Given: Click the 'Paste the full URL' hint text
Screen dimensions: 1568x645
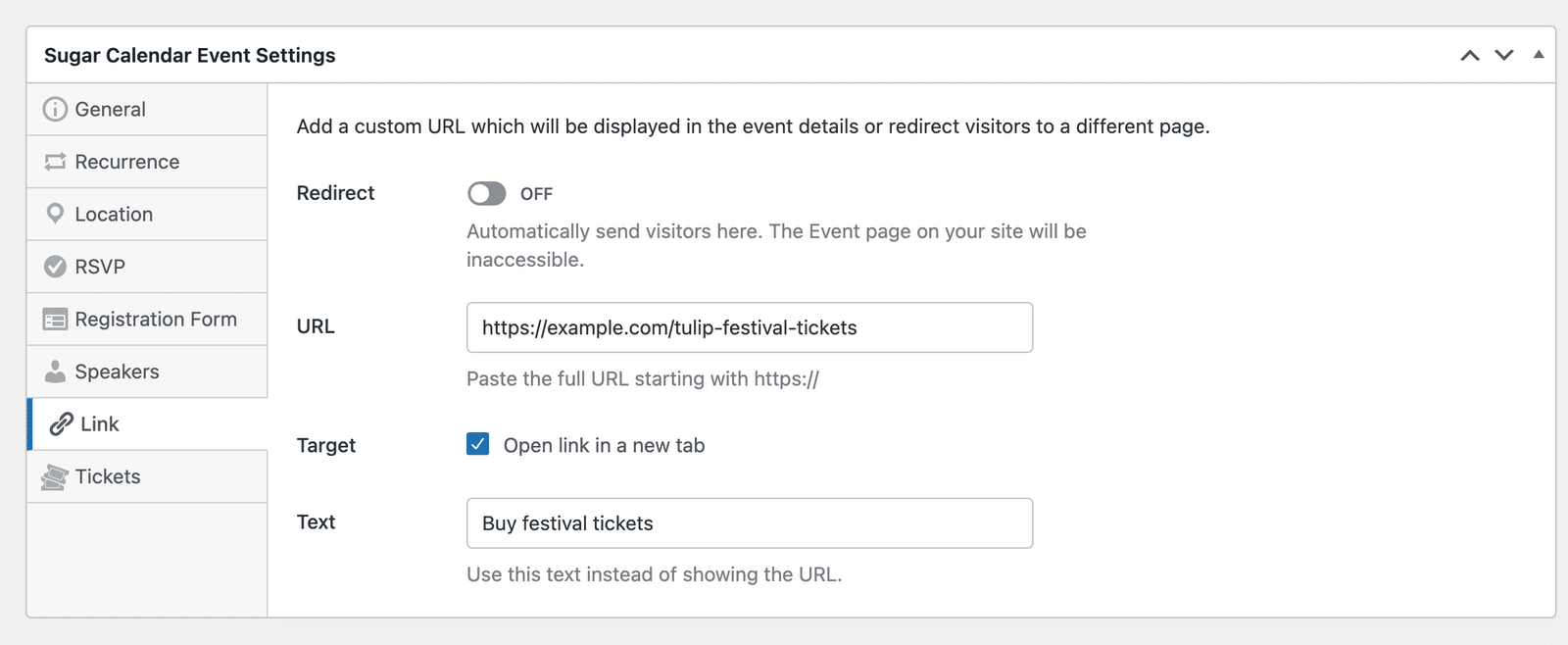Looking at the screenshot, I should click(x=643, y=378).
